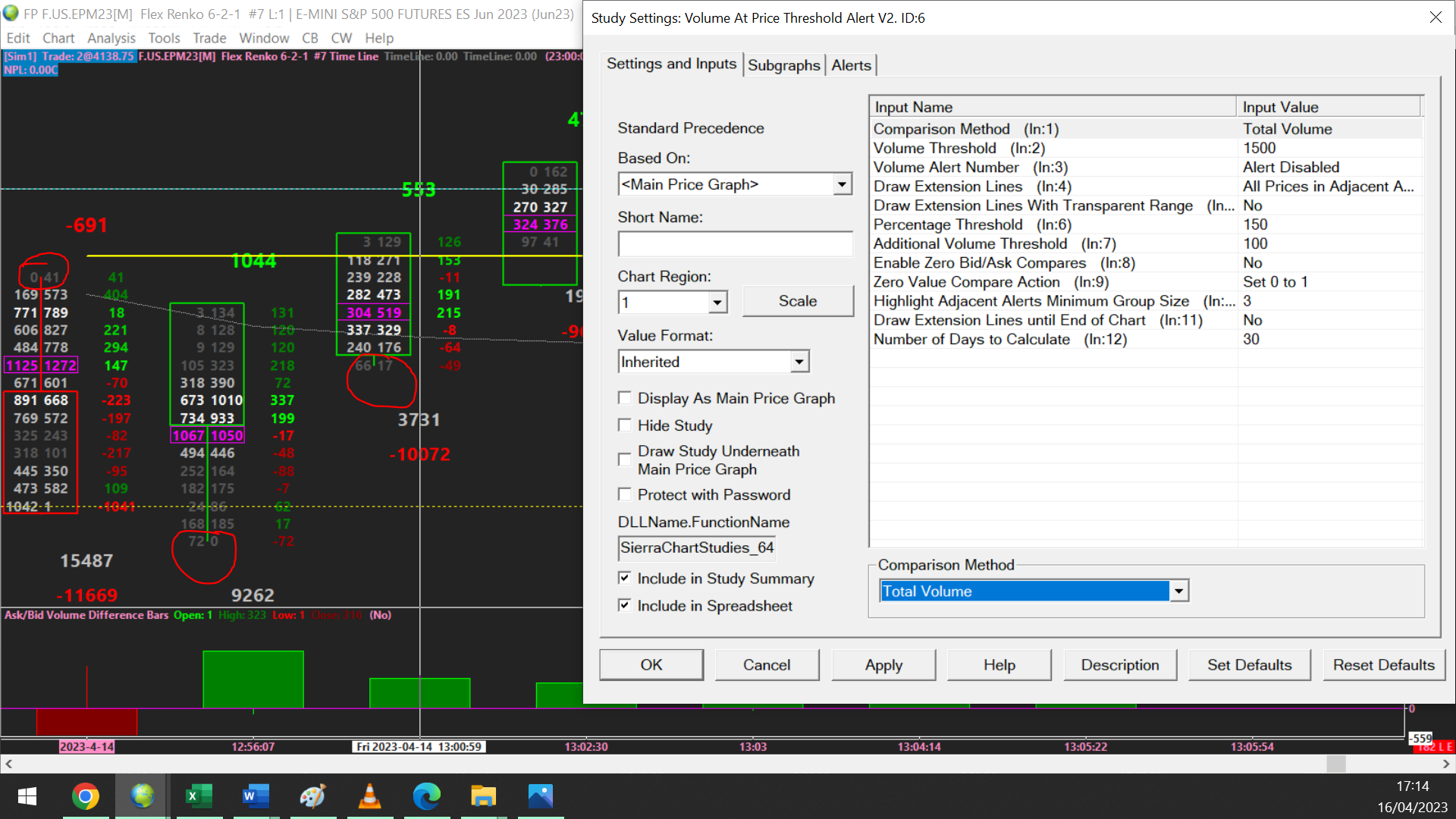Open the Analysis menu

click(111, 38)
